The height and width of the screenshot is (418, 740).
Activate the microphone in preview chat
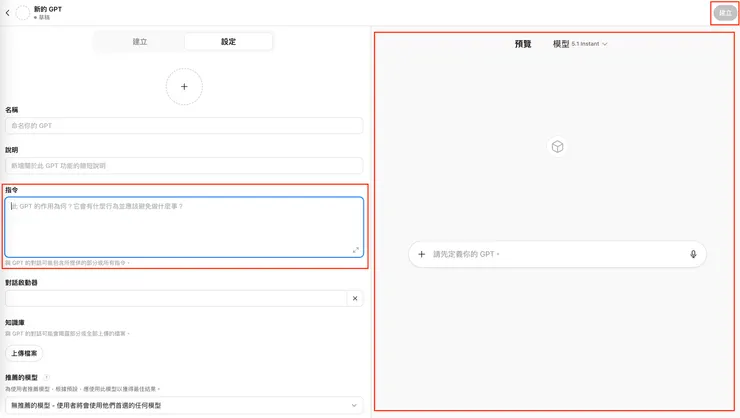tap(693, 254)
